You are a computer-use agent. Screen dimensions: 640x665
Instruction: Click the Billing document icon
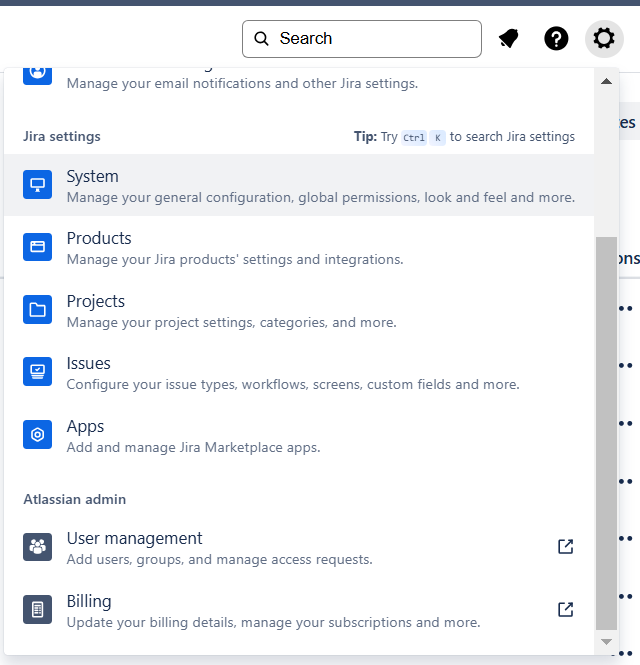tap(37, 609)
